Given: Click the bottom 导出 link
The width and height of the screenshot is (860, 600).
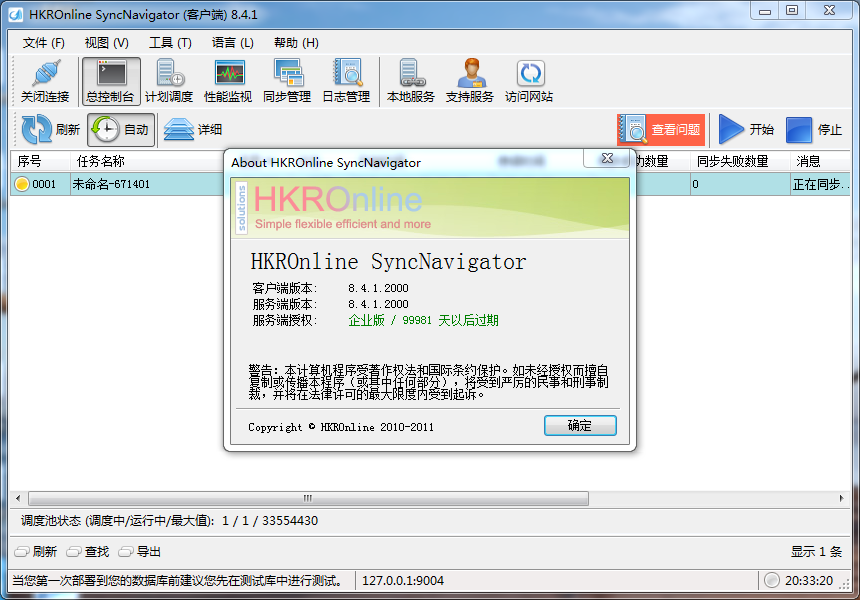Looking at the screenshot, I should (x=140, y=552).
